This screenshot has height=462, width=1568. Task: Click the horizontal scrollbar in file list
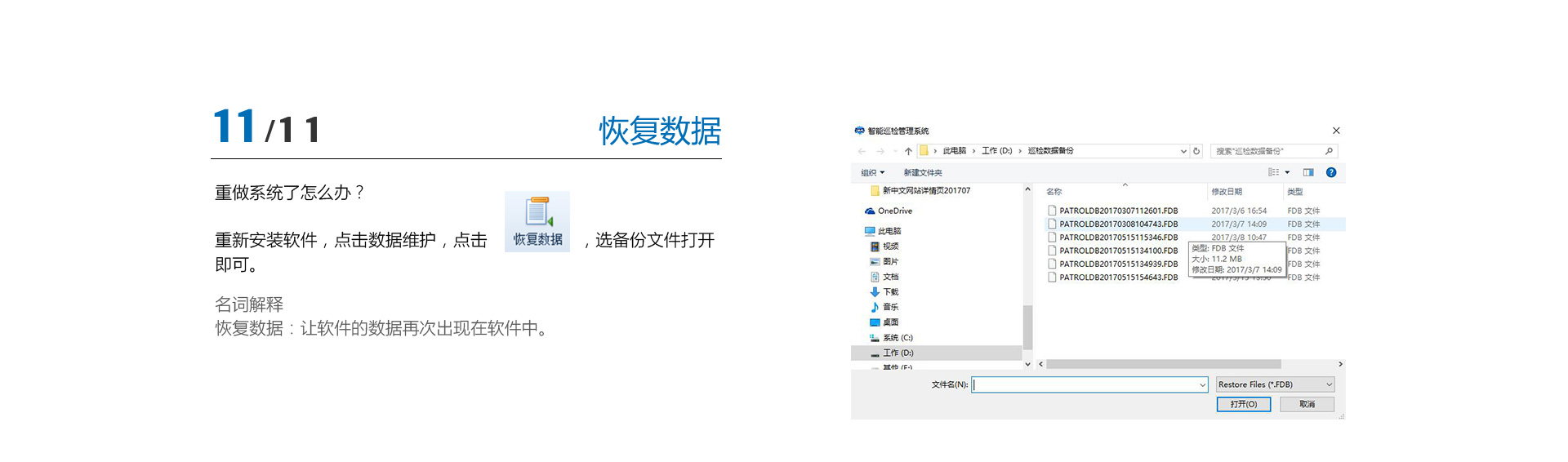click(1163, 364)
